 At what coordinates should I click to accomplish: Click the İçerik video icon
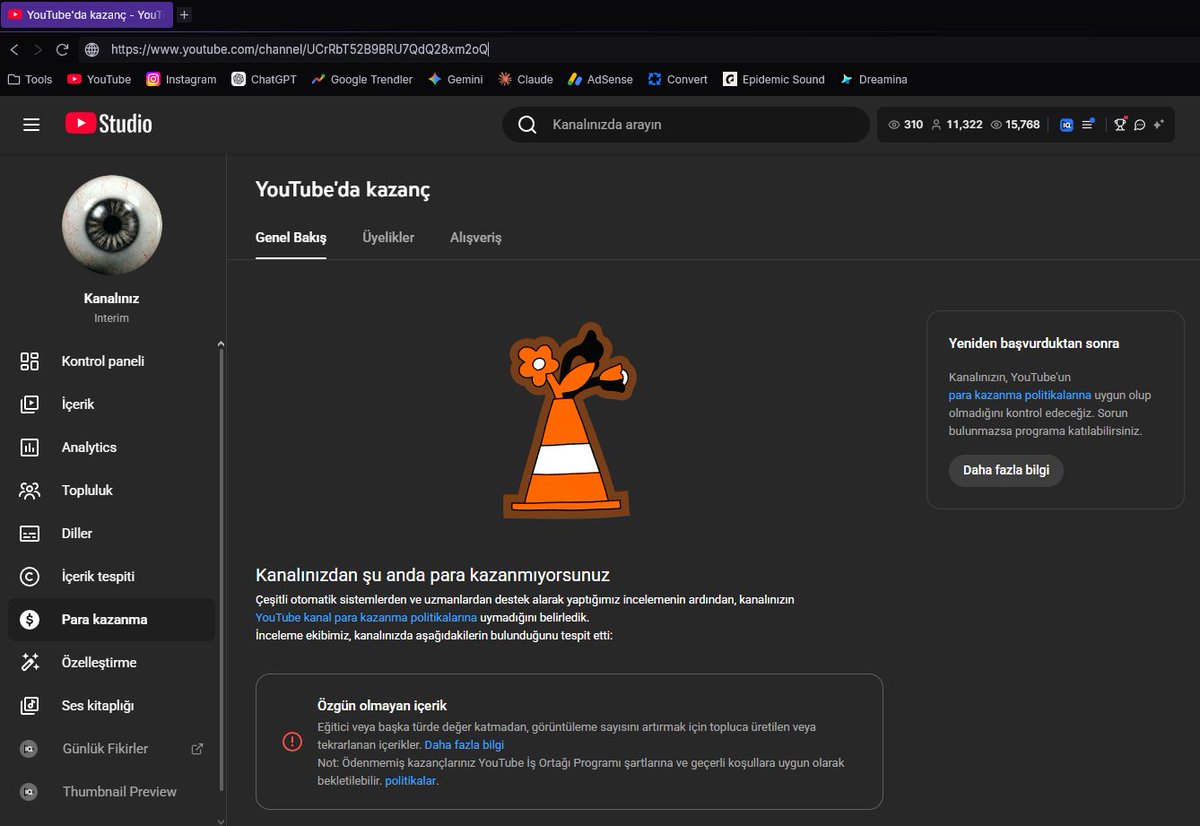point(30,404)
